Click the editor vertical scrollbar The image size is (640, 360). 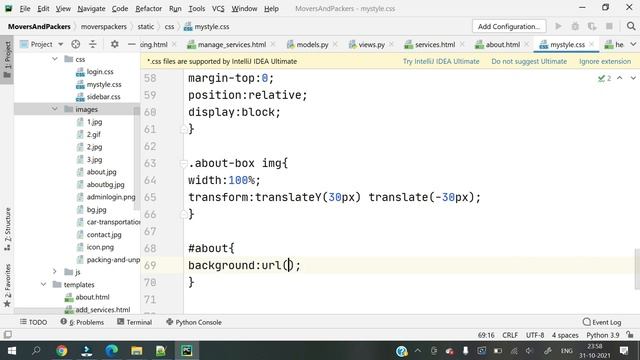coord(637,269)
